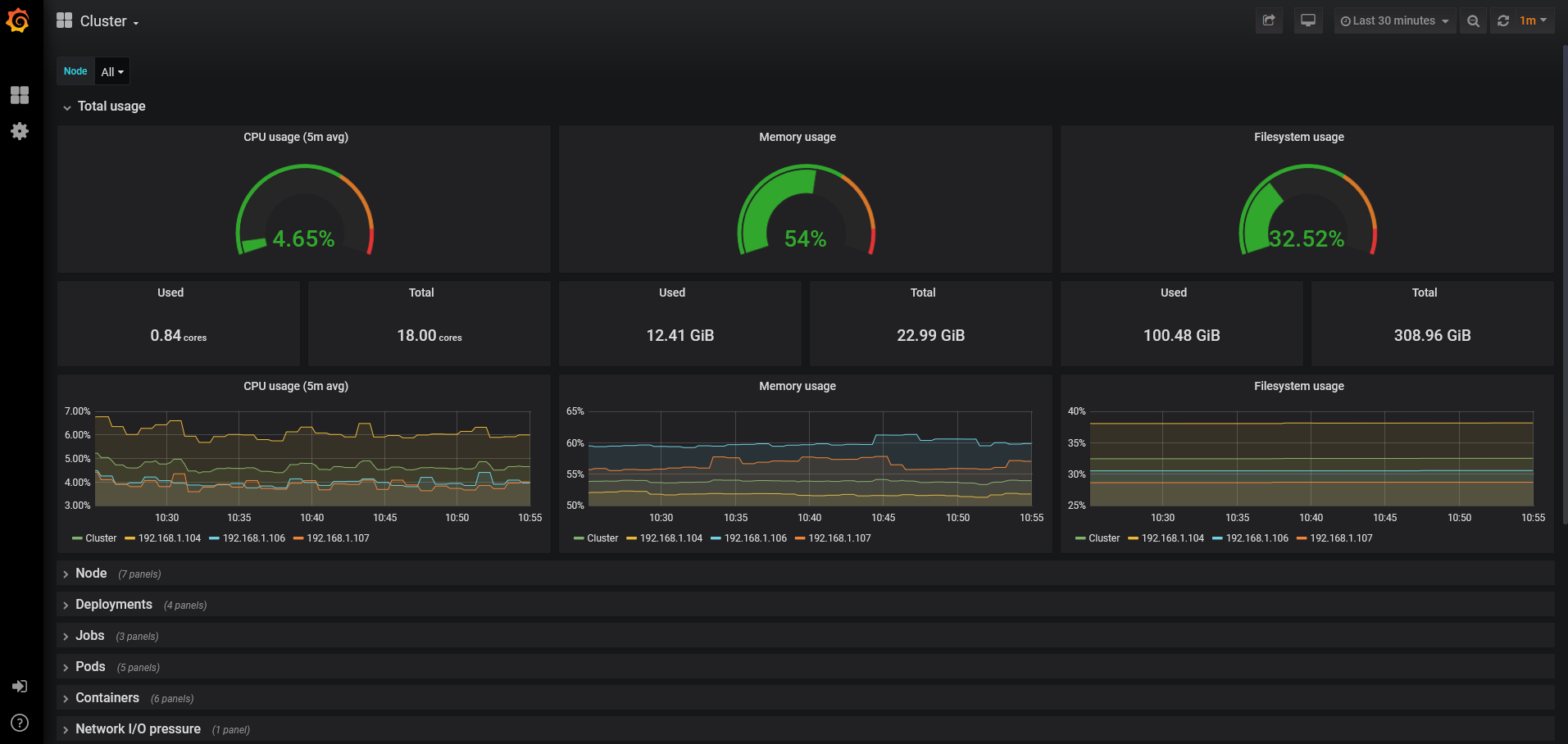
Task: Share the dashboard using share icon
Action: pos(1269,20)
